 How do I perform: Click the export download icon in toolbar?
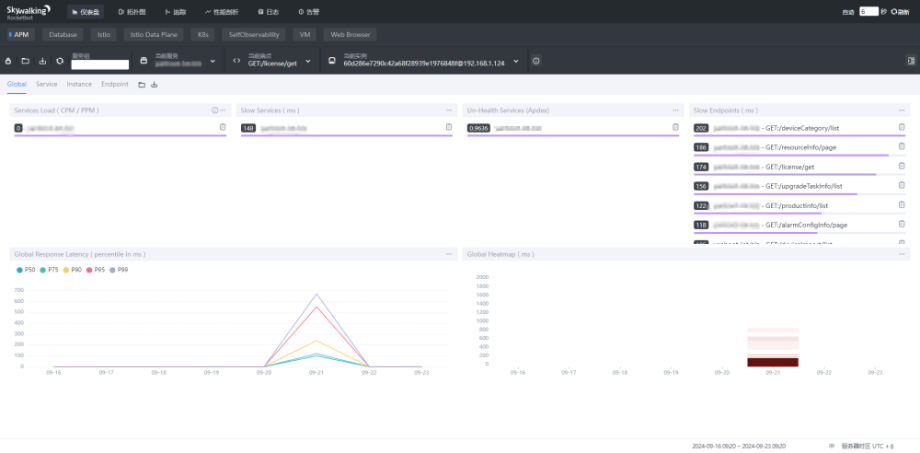click(42, 61)
